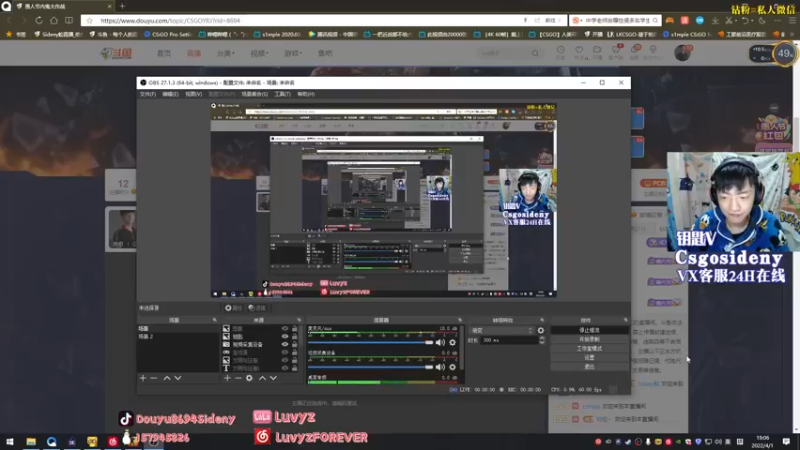This screenshot has width=800, height=450.
Task: Toggle lock of 视频采集设备 source
Action: coord(294,344)
